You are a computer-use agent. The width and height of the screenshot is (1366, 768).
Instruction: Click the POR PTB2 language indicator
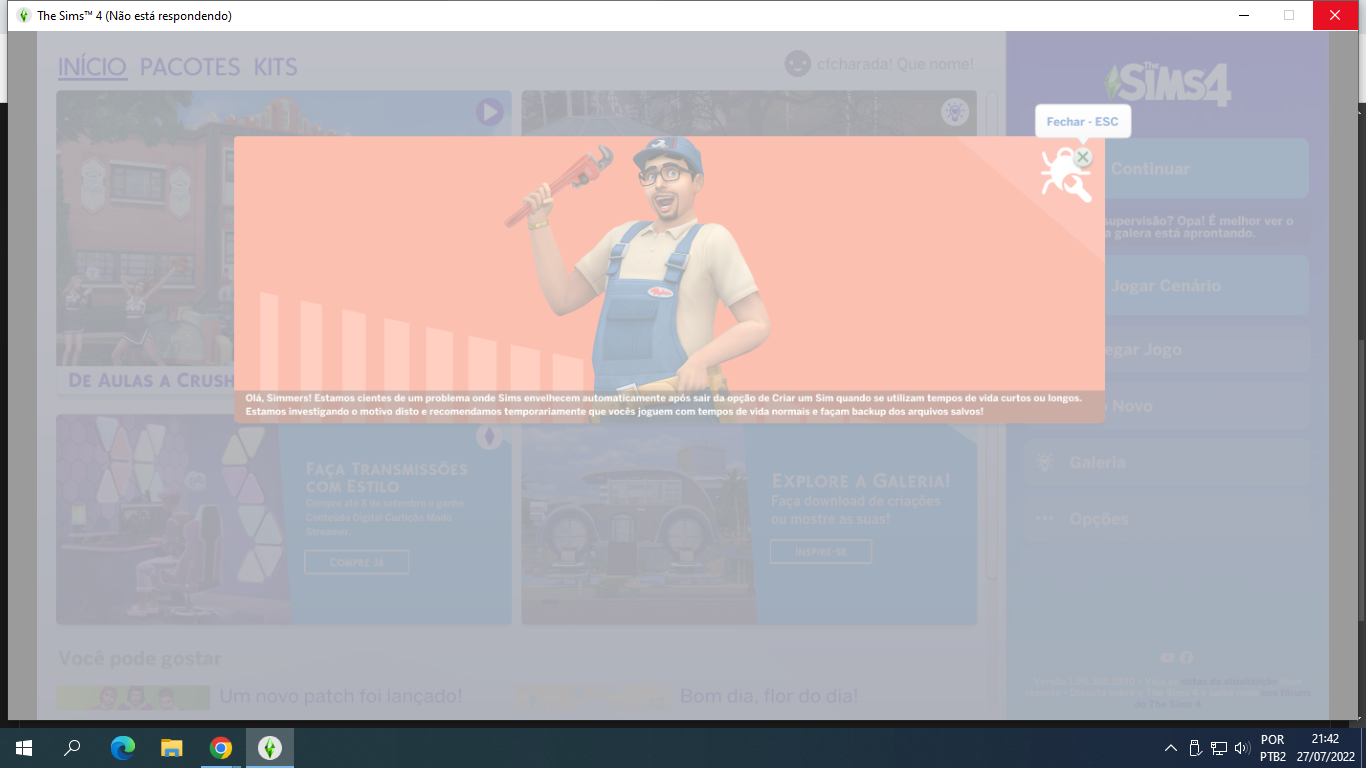(1273, 748)
